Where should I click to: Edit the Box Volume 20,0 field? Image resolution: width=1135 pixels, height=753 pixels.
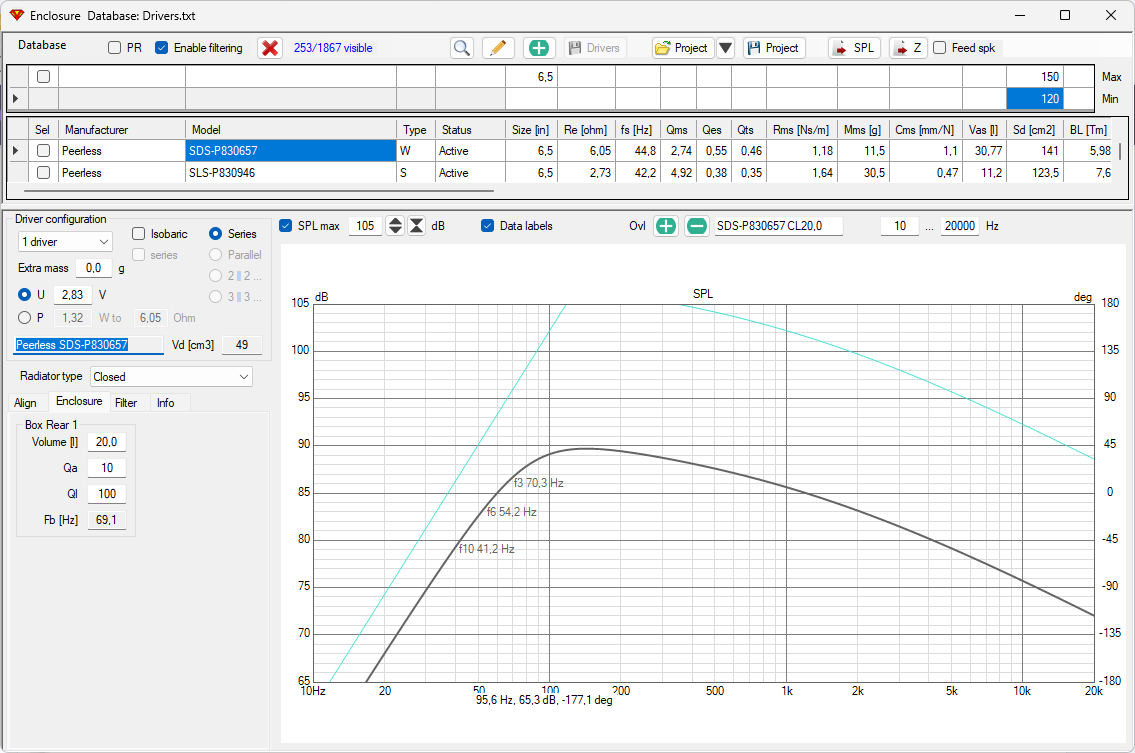(106, 442)
